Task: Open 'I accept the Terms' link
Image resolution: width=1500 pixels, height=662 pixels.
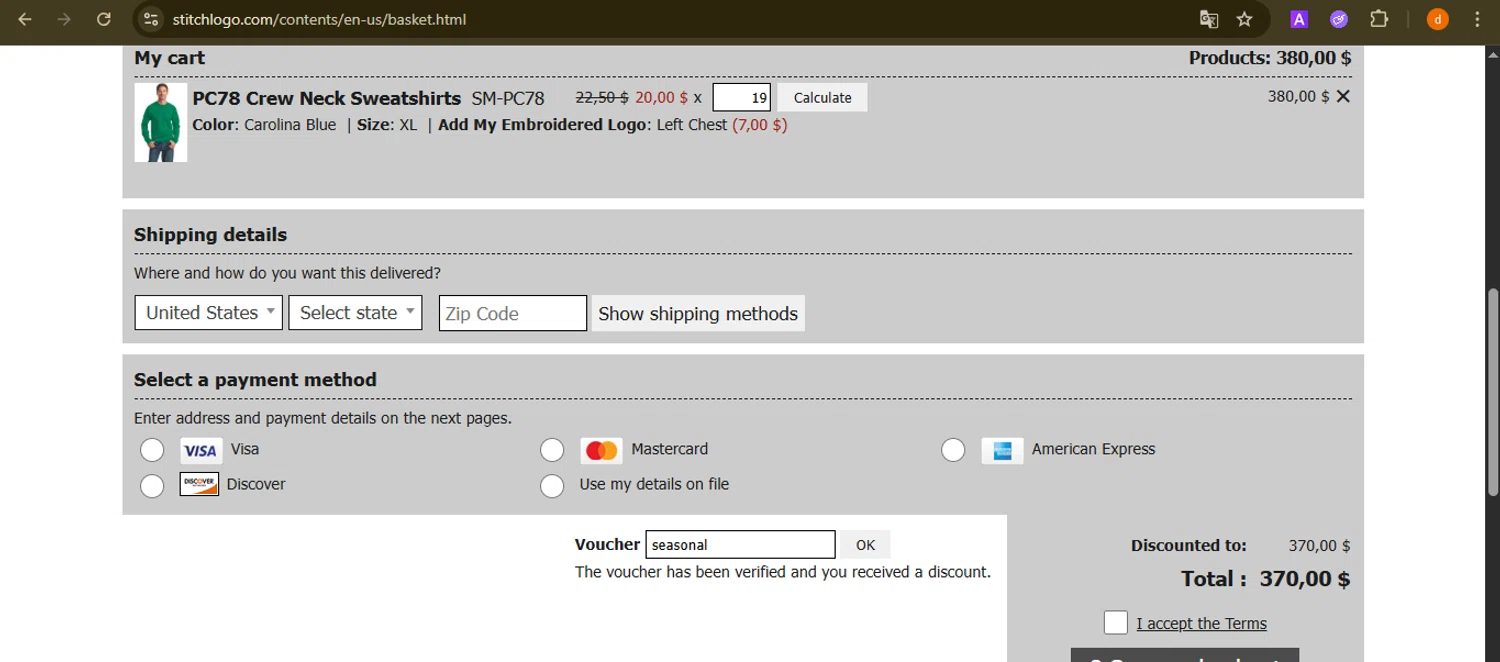Action: tap(1201, 623)
